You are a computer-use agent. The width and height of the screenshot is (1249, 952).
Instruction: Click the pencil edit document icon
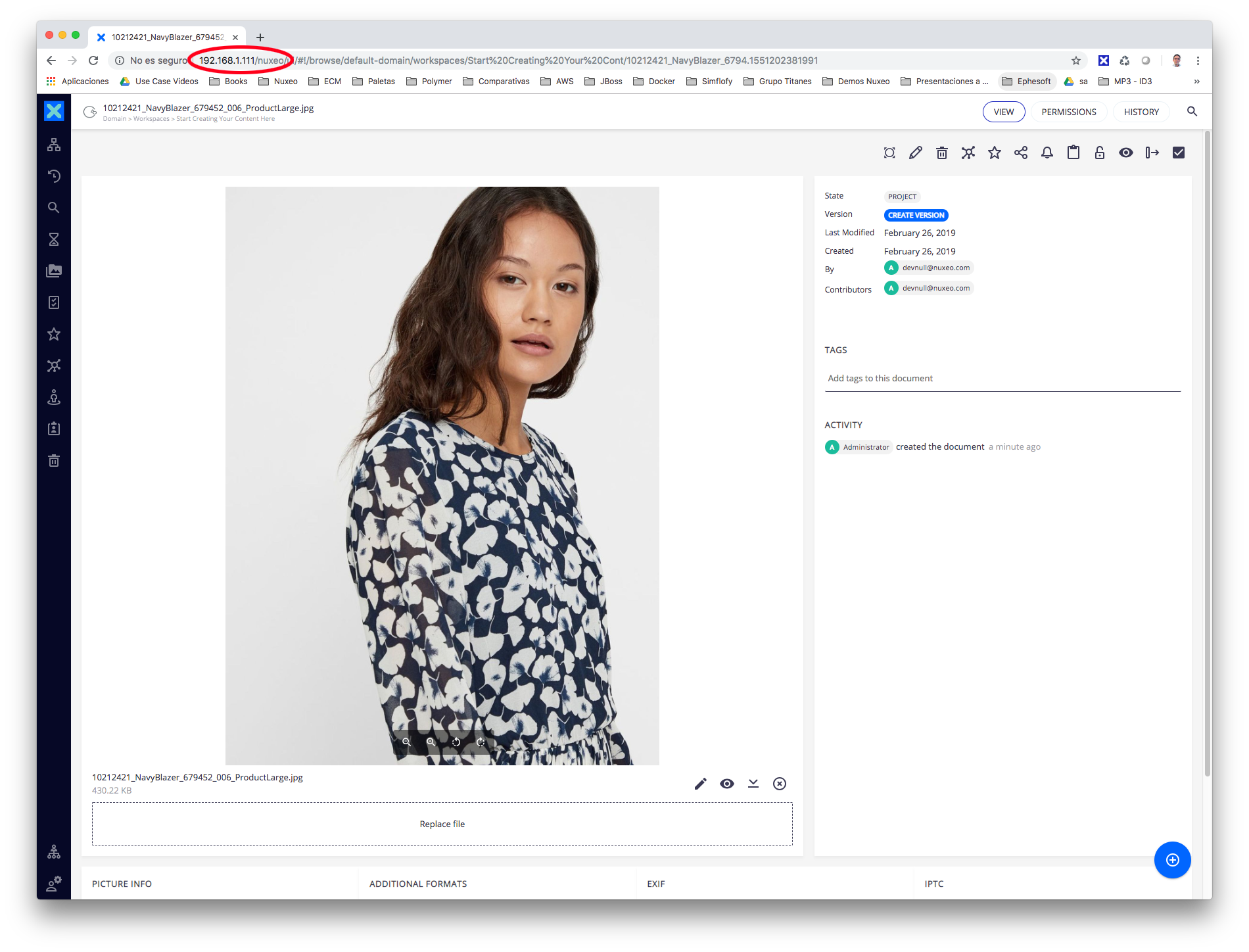(915, 153)
